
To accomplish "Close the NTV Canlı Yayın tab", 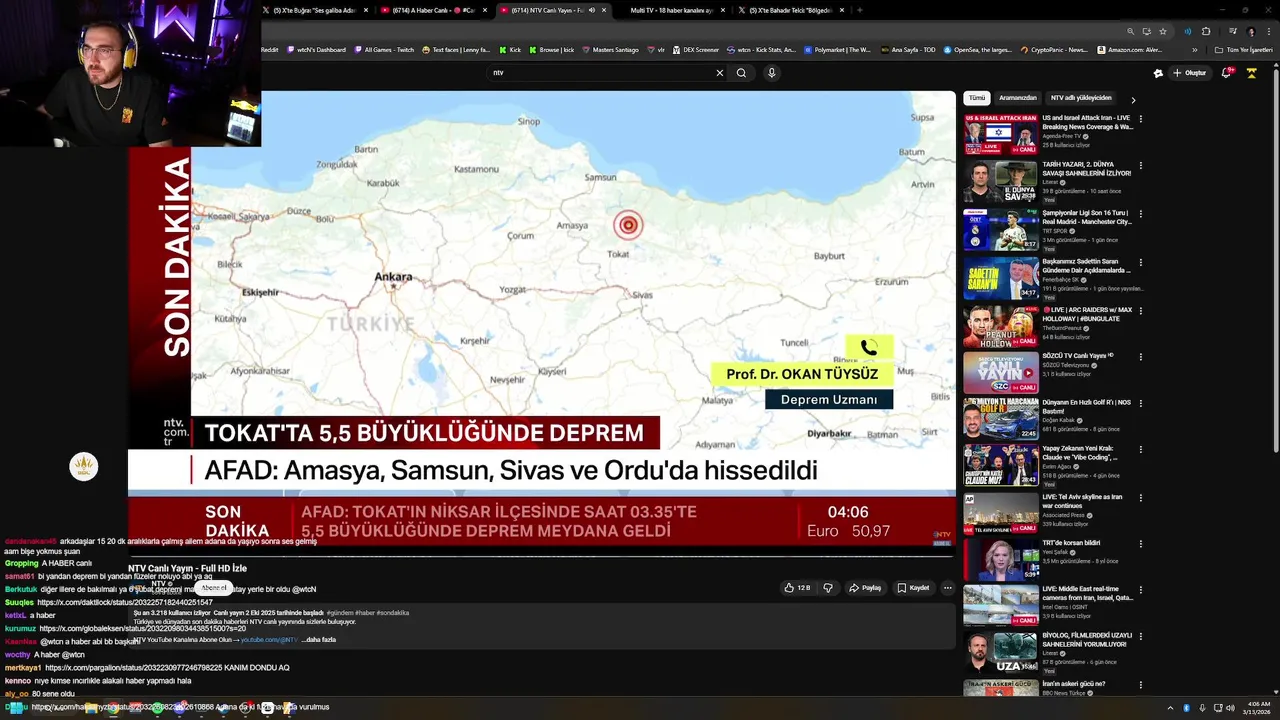I will (604, 10).
